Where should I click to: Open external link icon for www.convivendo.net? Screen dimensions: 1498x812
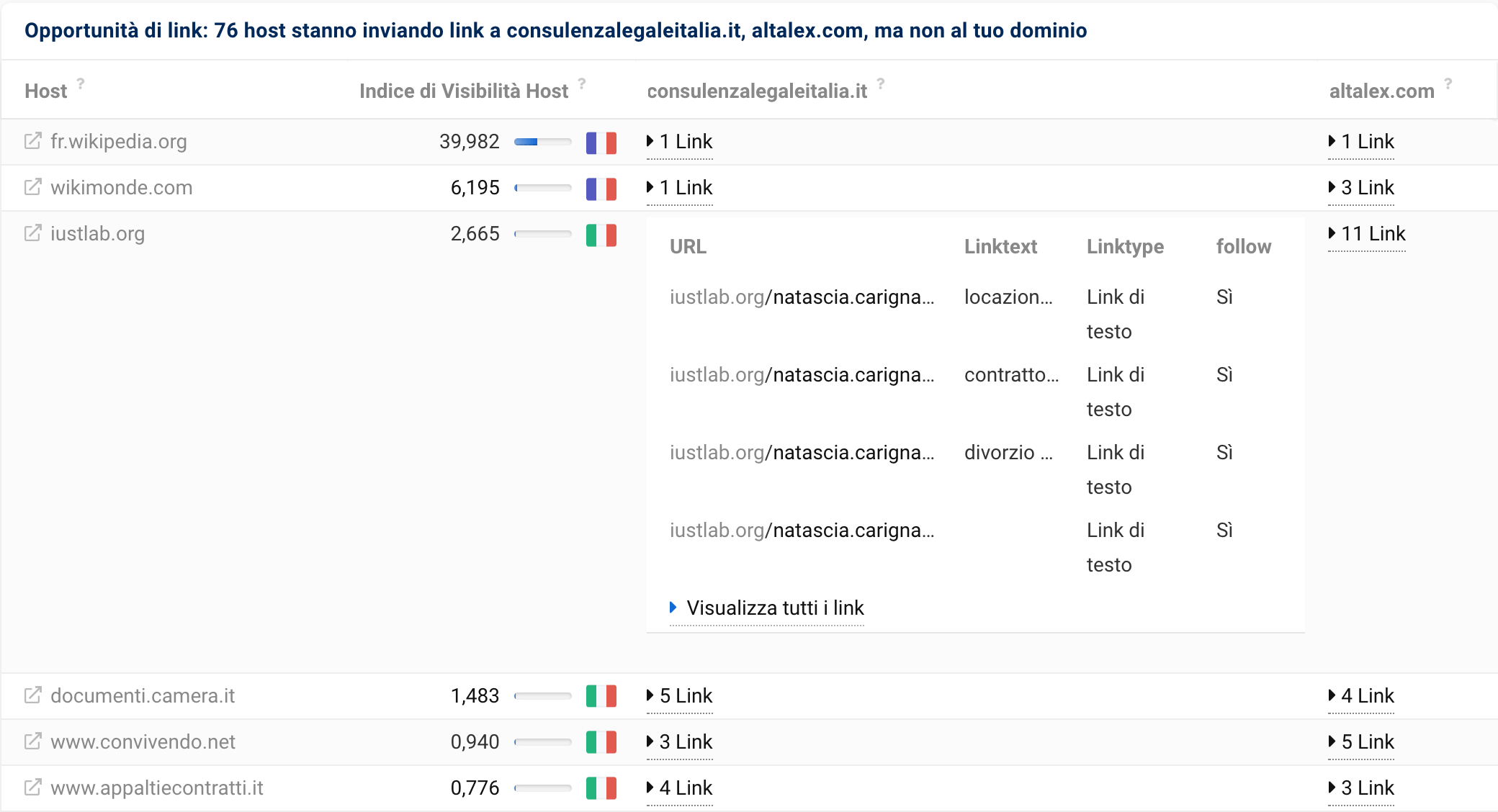[33, 741]
